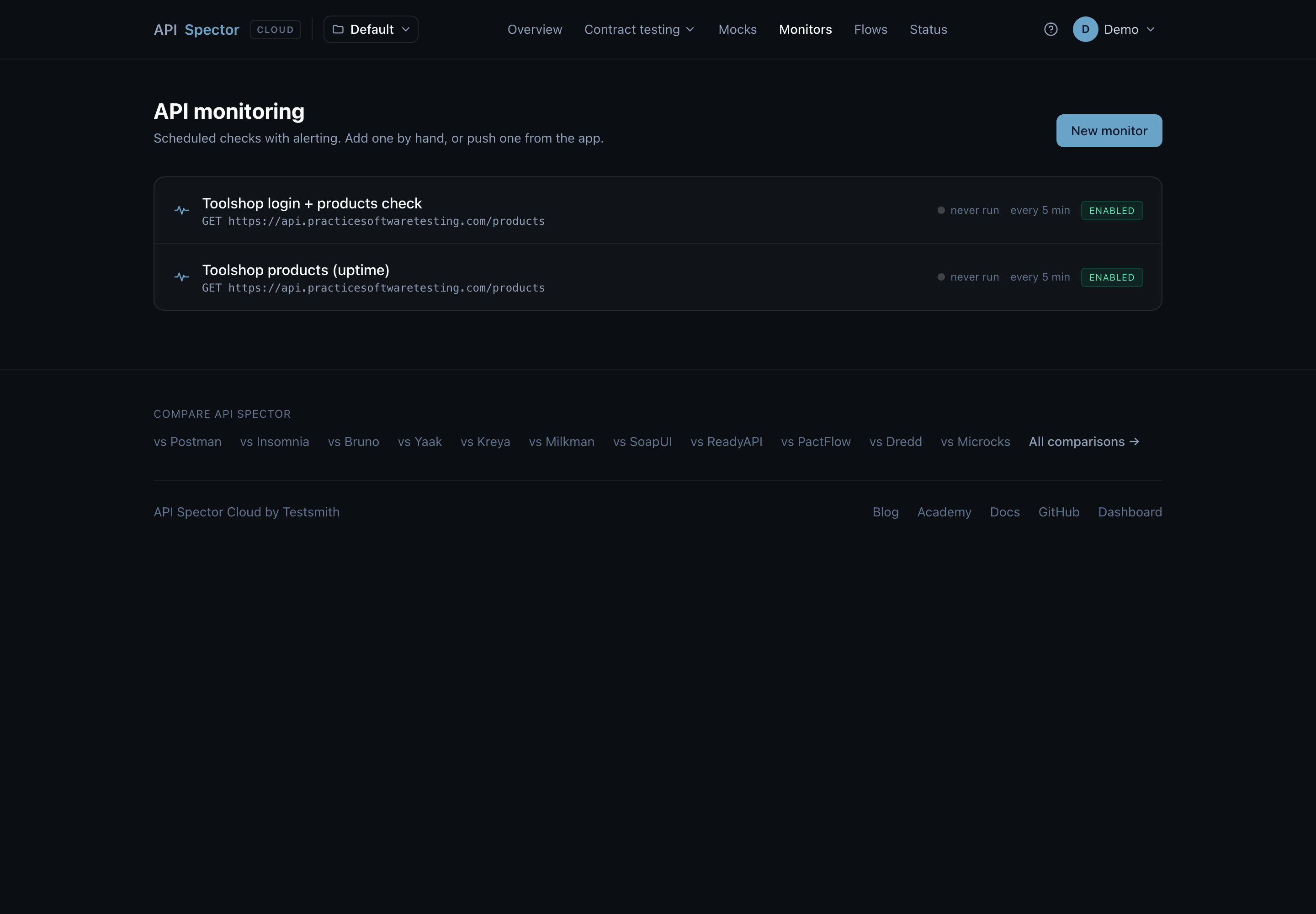
Task: Toggle ENABLED badge on Toolshop products (uptime)
Action: click(x=1112, y=277)
